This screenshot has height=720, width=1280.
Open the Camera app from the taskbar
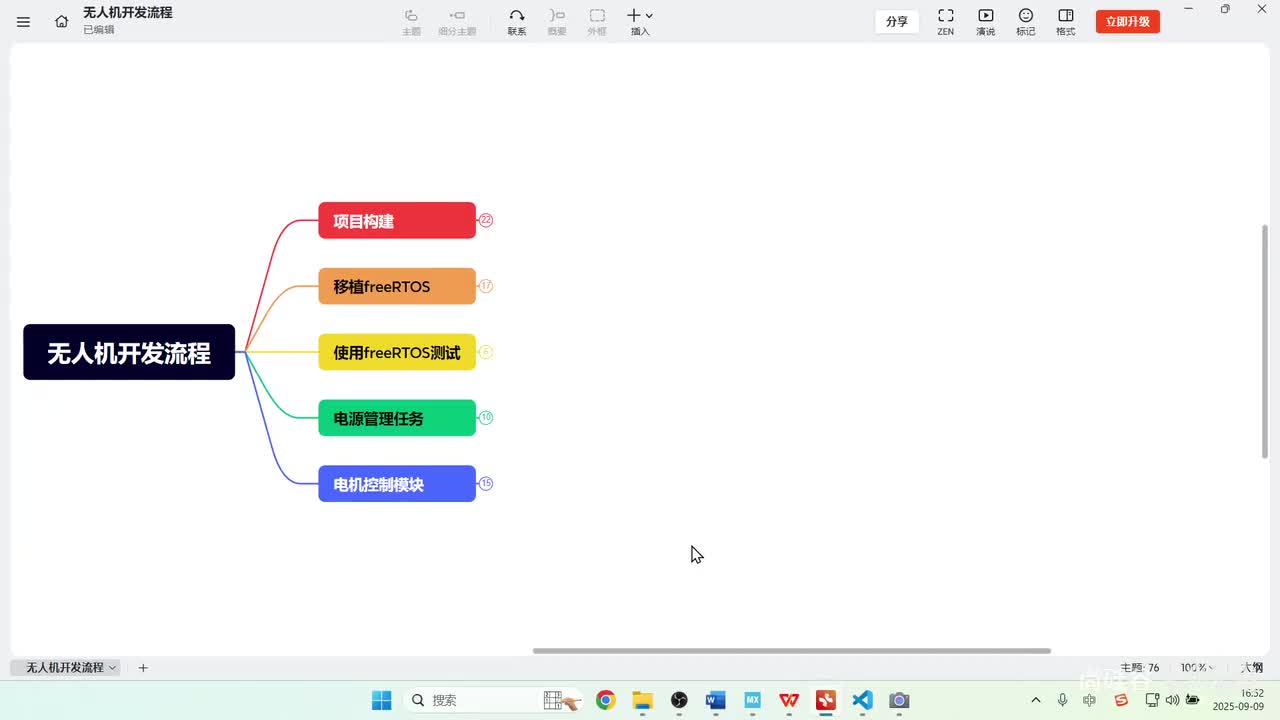coord(900,700)
